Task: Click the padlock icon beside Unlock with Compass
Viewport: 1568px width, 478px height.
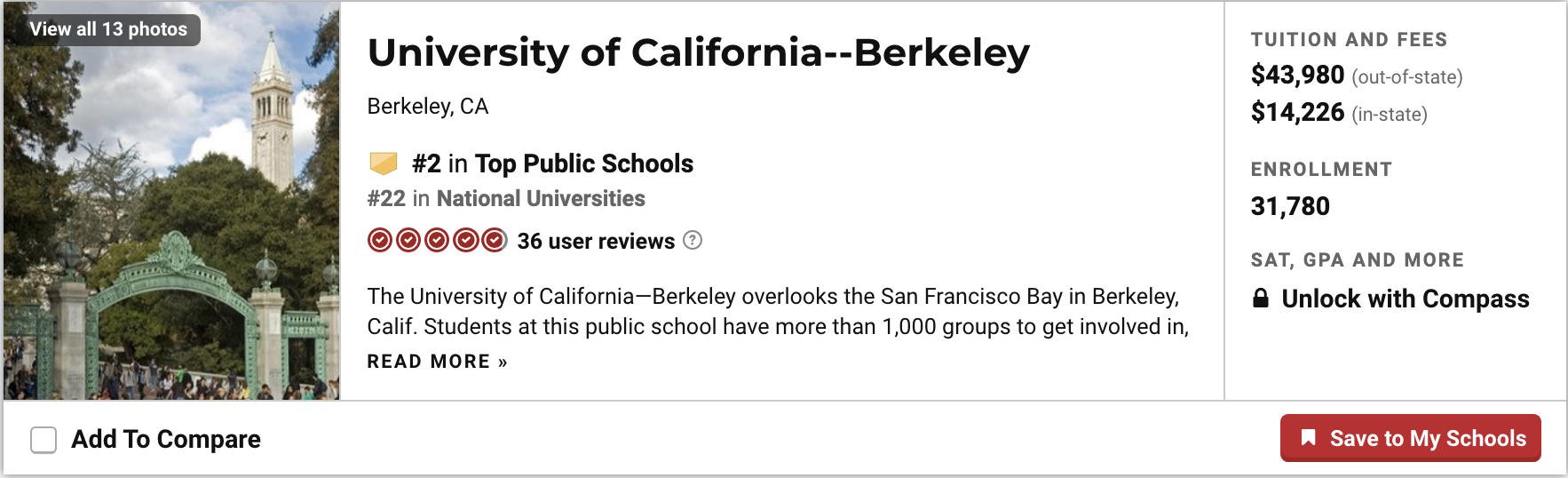Action: [x=1260, y=299]
